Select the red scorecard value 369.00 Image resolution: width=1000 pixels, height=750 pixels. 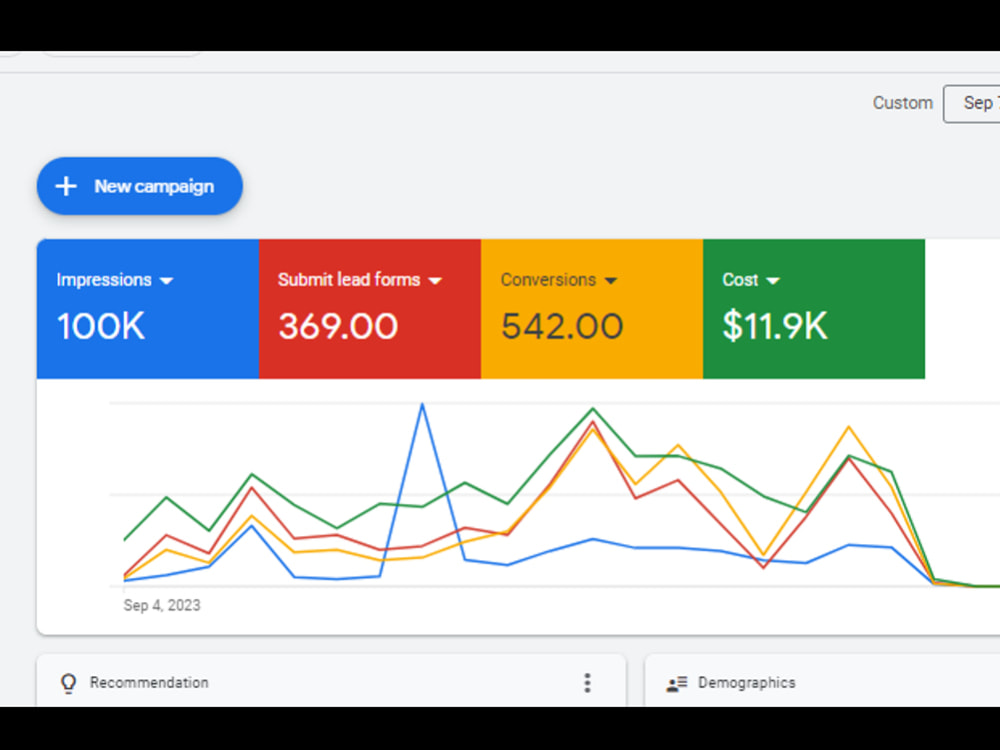(x=338, y=326)
